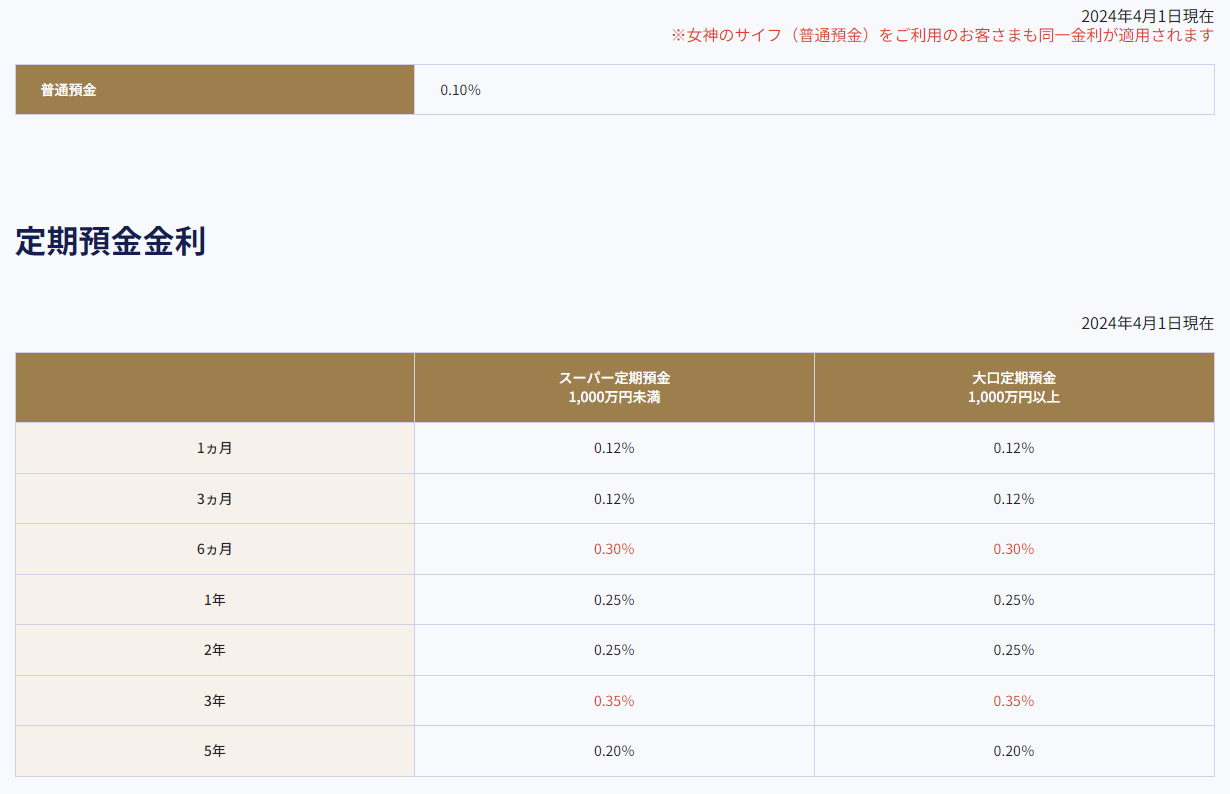The image size is (1230, 794).
Task: Select the 1ヵ月 row label
Action: pyautogui.click(x=215, y=448)
